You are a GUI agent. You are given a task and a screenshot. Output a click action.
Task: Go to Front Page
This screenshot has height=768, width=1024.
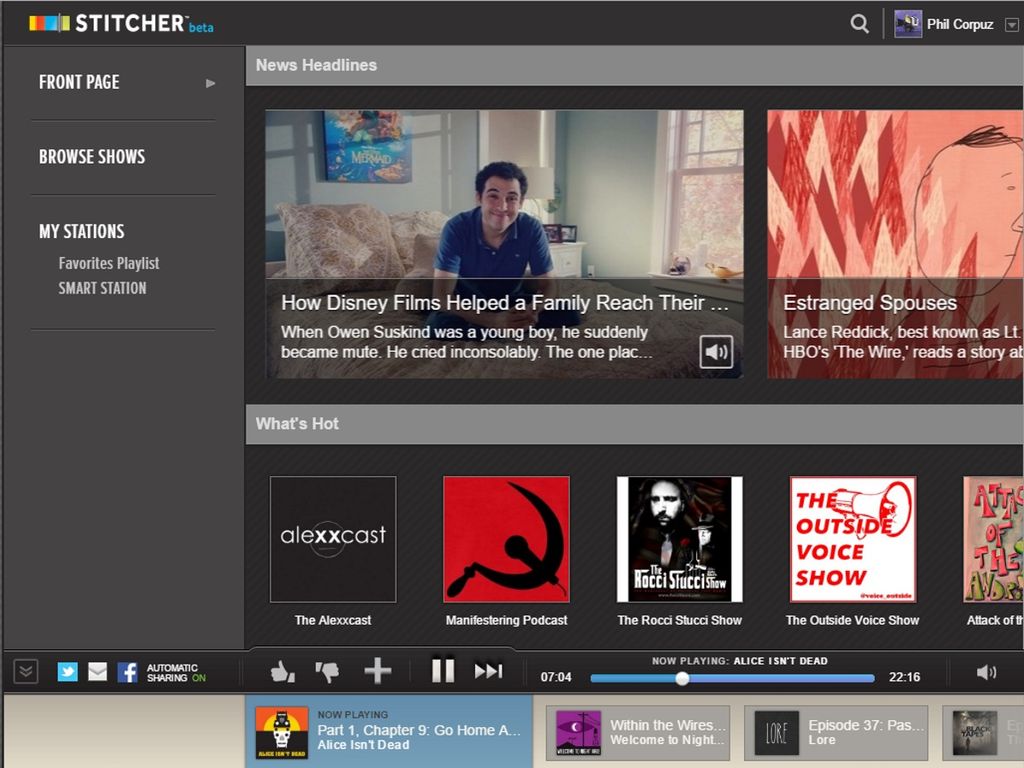tap(79, 82)
